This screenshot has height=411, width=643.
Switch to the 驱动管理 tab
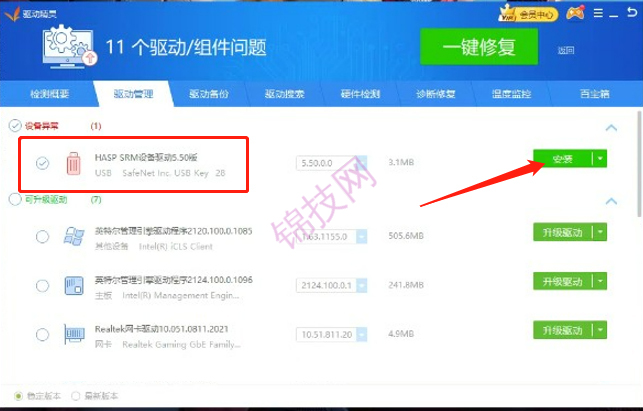click(x=133, y=94)
